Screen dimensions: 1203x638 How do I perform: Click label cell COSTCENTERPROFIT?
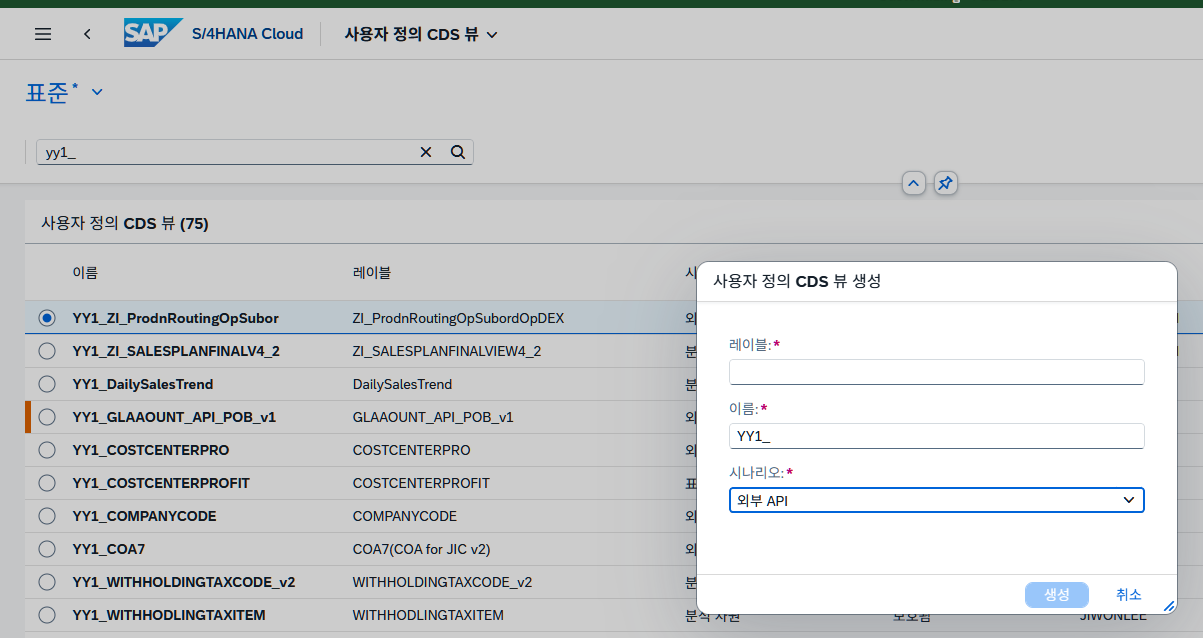[x=422, y=483]
